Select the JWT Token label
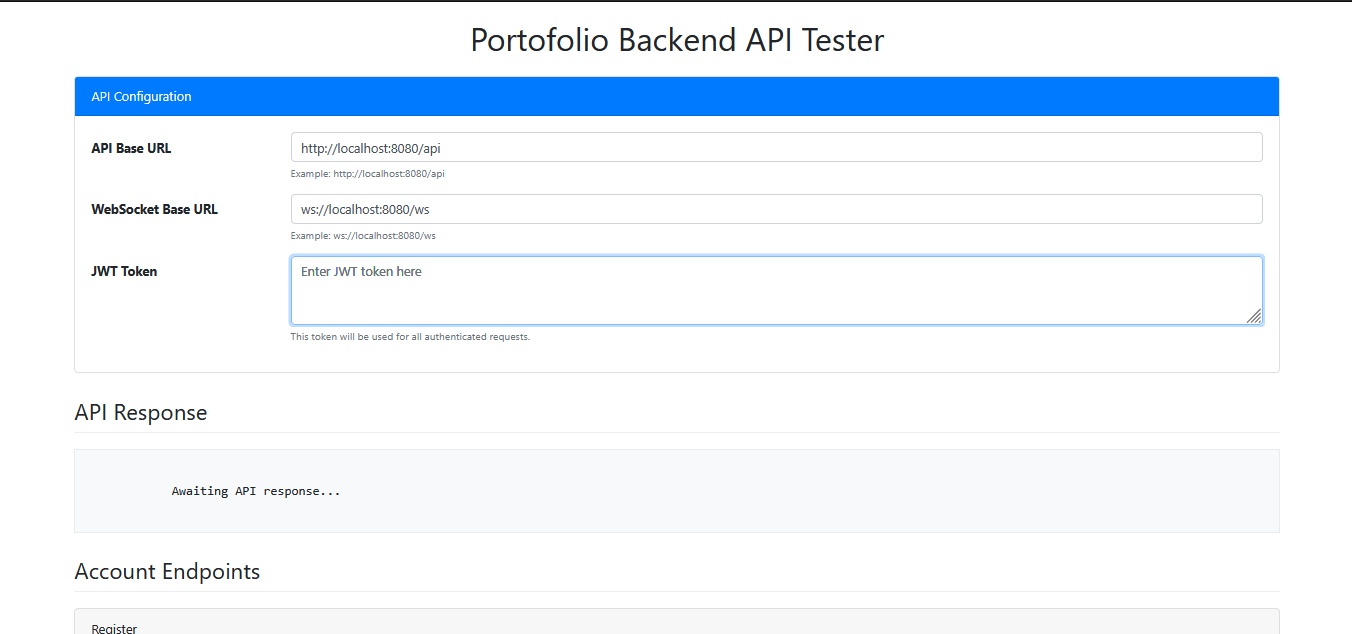This screenshot has width=1352, height=634. click(x=124, y=270)
